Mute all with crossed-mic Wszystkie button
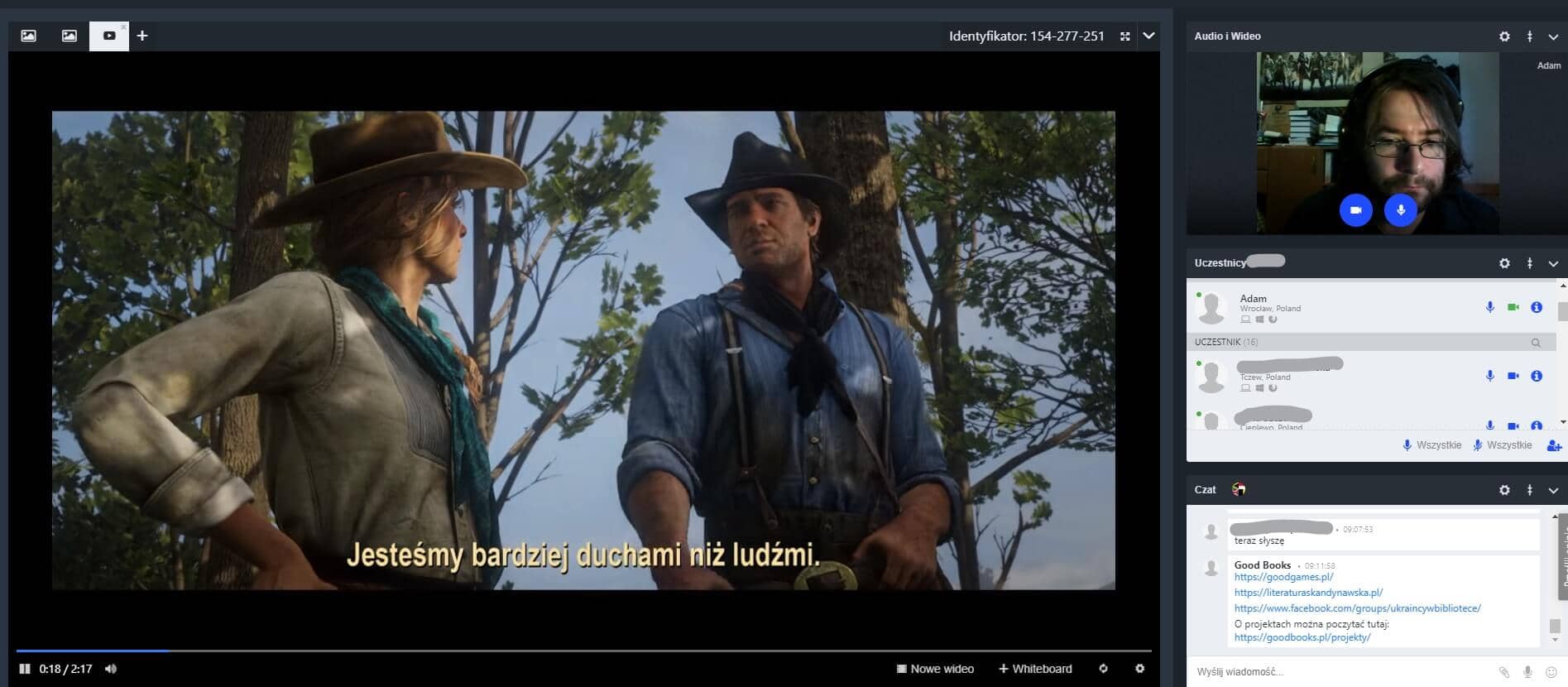 1503,445
